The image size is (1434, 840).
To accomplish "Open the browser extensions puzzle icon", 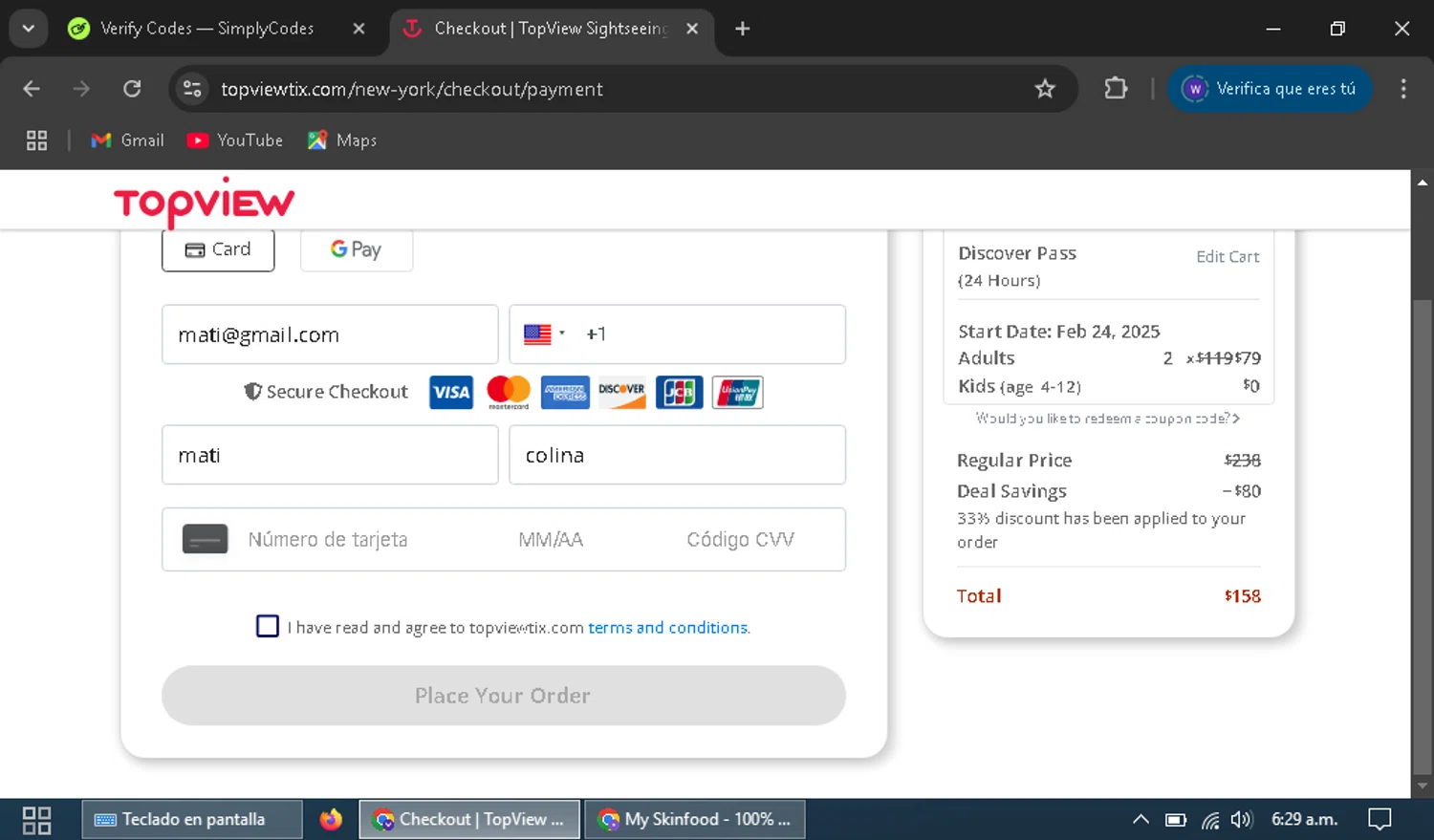I will click(1116, 89).
